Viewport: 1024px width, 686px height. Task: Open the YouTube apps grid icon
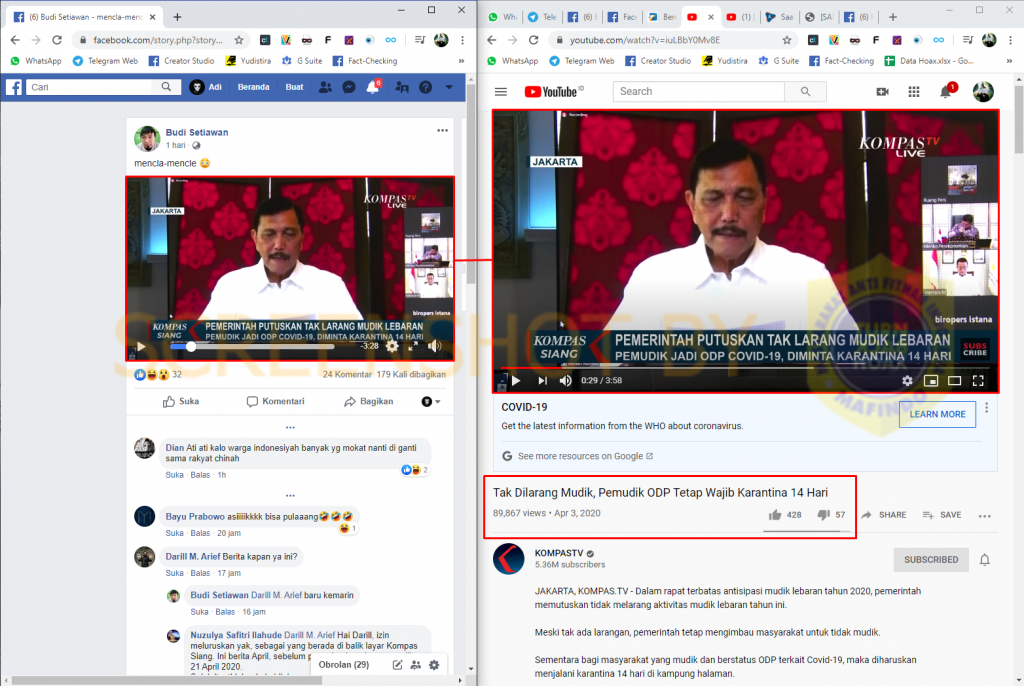point(913,91)
